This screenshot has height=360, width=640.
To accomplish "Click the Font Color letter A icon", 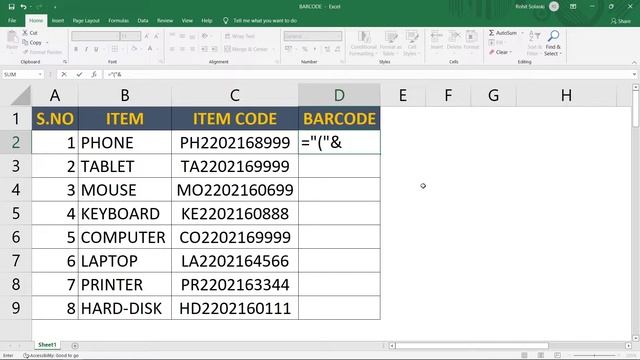I will (150, 49).
